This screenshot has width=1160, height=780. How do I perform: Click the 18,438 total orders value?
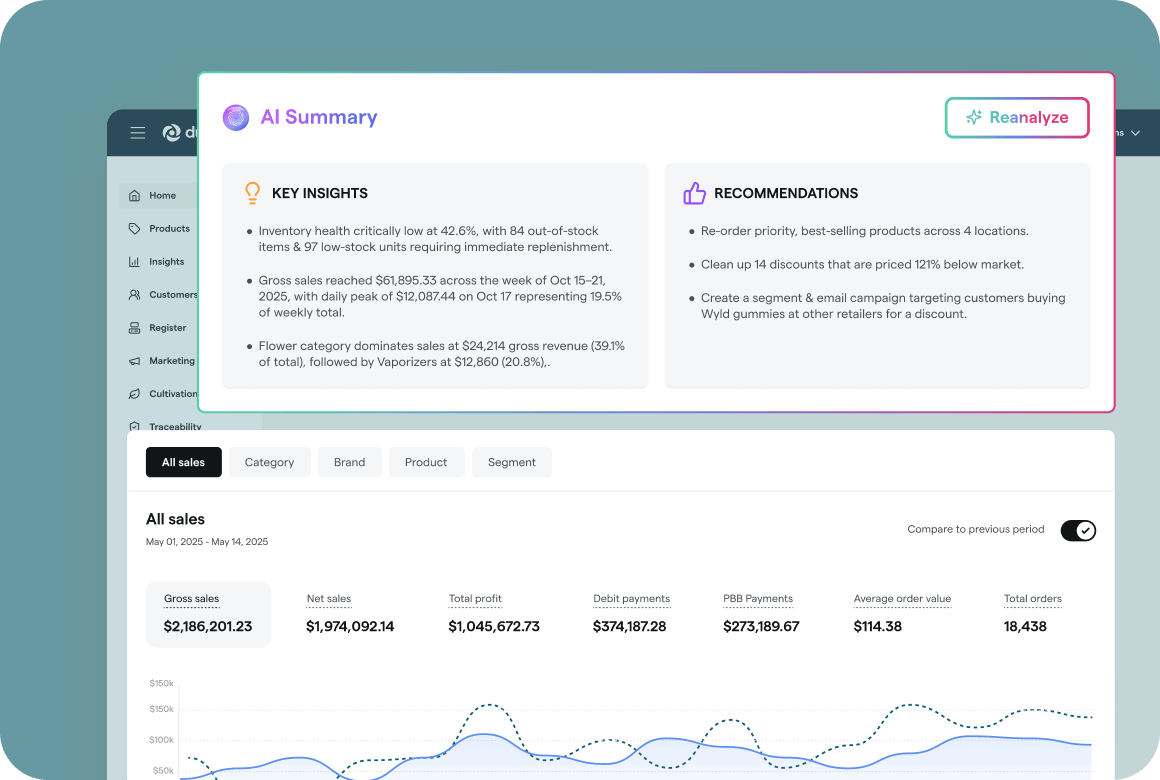(1025, 627)
